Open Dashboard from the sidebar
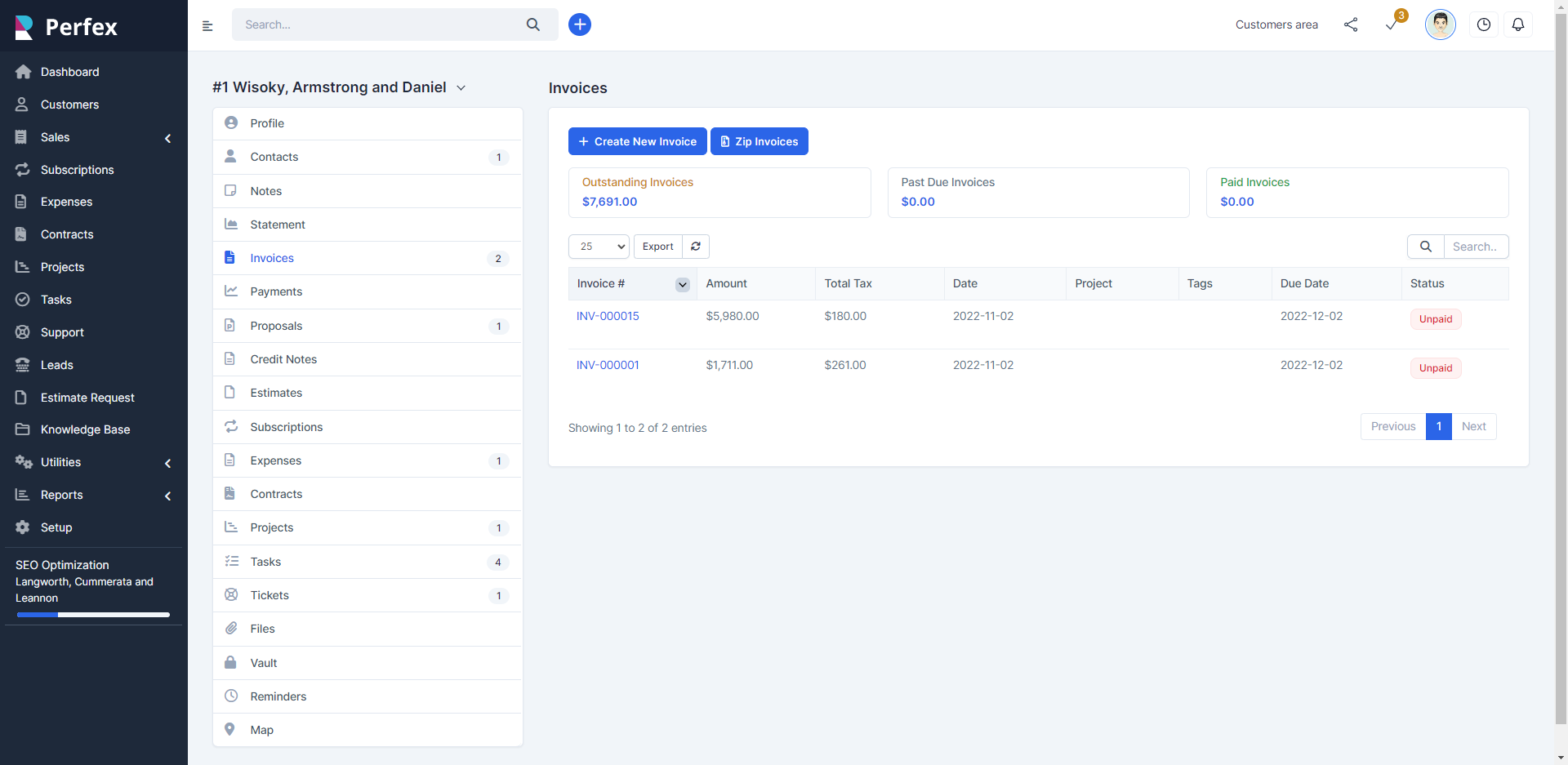 (x=94, y=72)
